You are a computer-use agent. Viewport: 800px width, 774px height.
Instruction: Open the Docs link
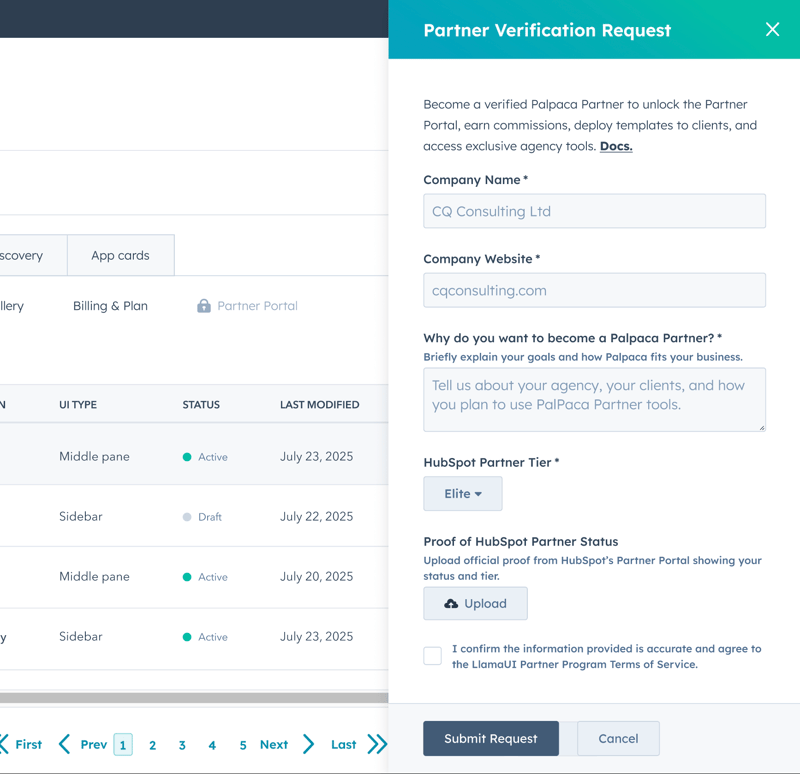pos(616,146)
